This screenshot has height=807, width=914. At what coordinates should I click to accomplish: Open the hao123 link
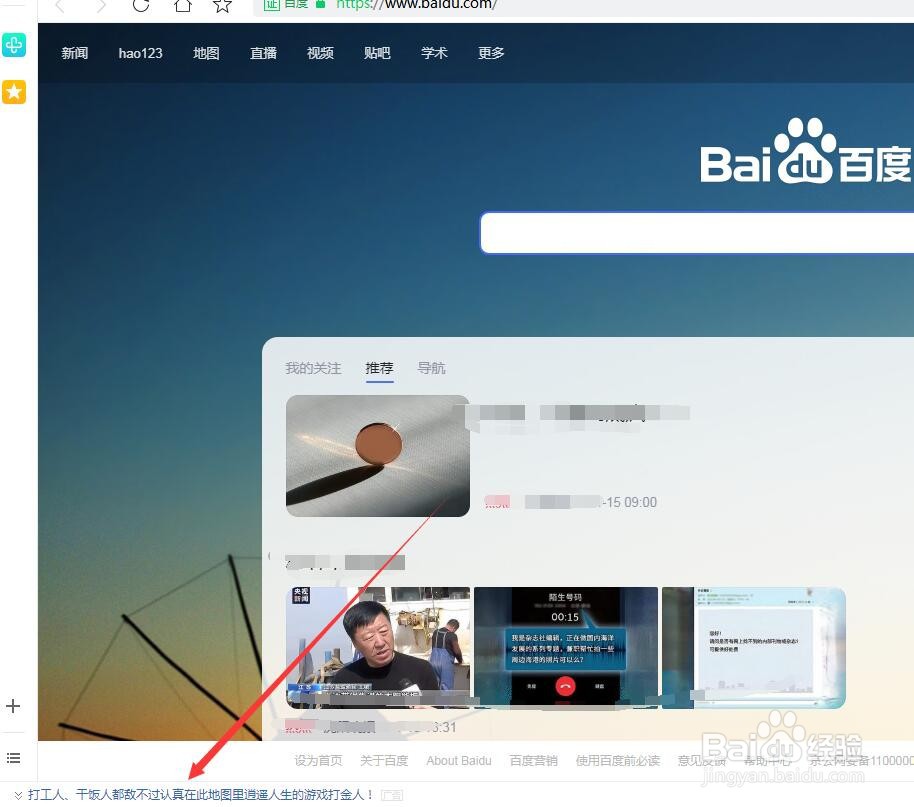pos(140,53)
